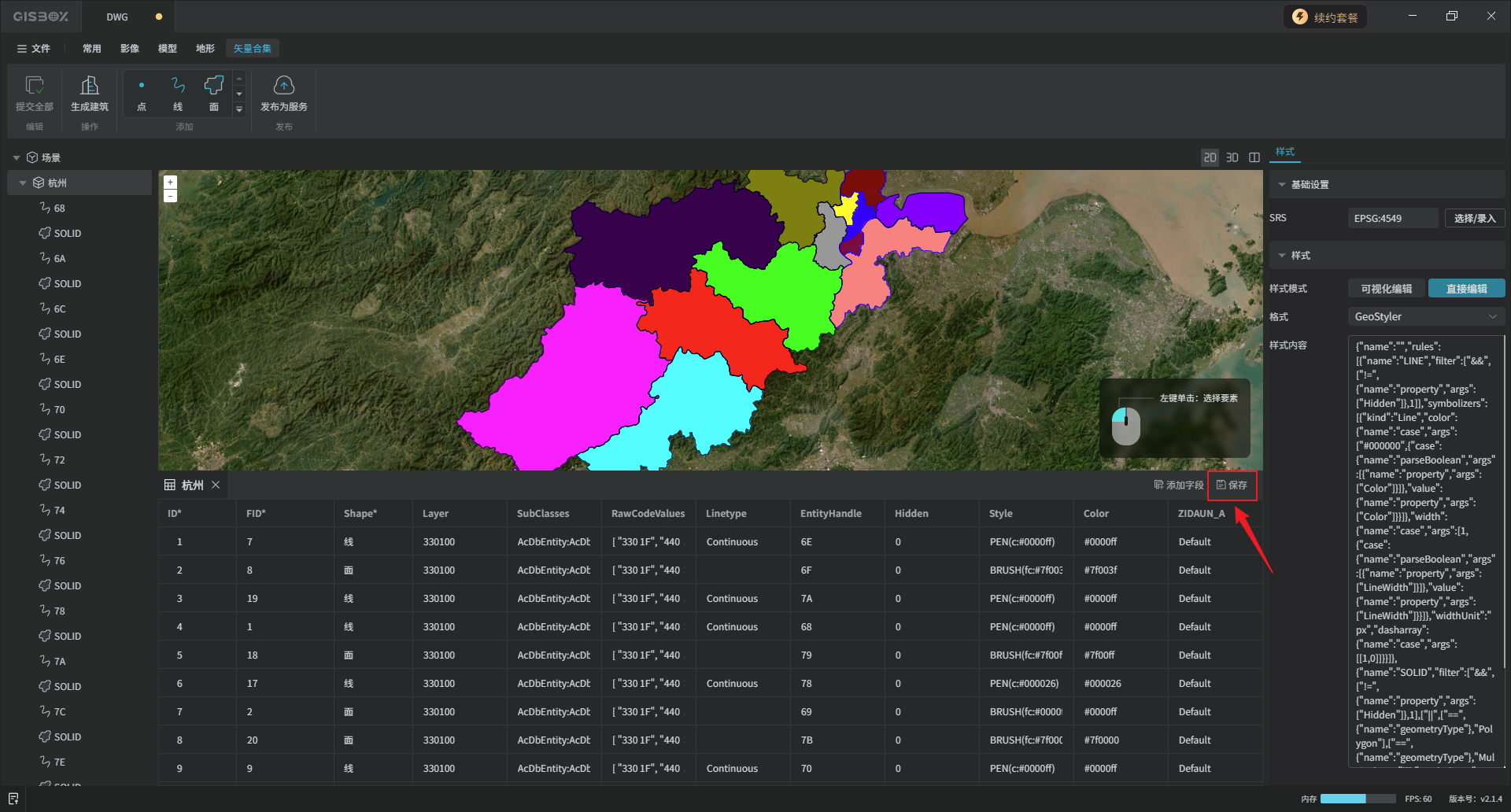Zoom in the map with plus button

pyautogui.click(x=170, y=183)
